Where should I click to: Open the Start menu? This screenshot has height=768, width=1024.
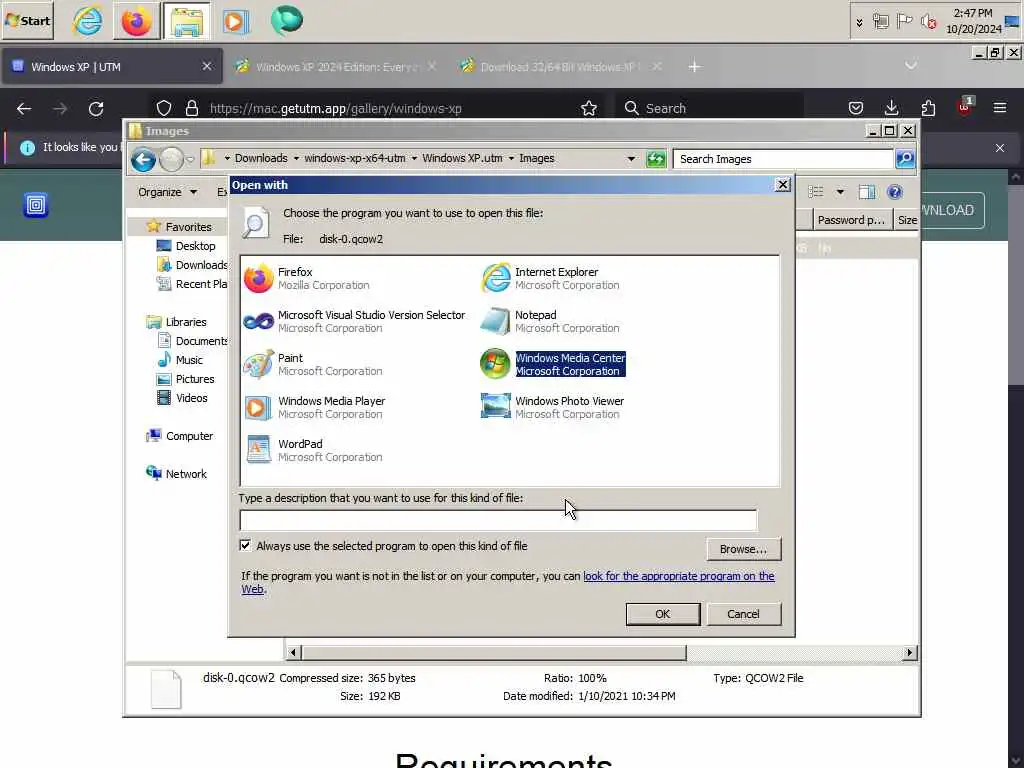click(27, 21)
